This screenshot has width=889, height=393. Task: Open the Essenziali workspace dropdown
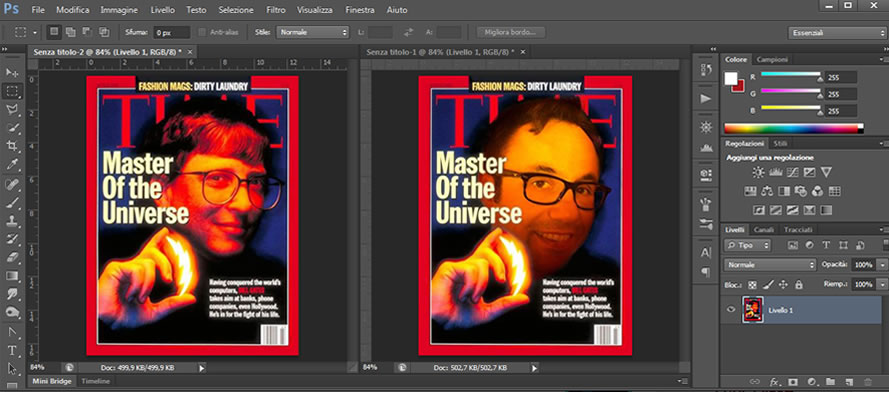click(x=837, y=33)
